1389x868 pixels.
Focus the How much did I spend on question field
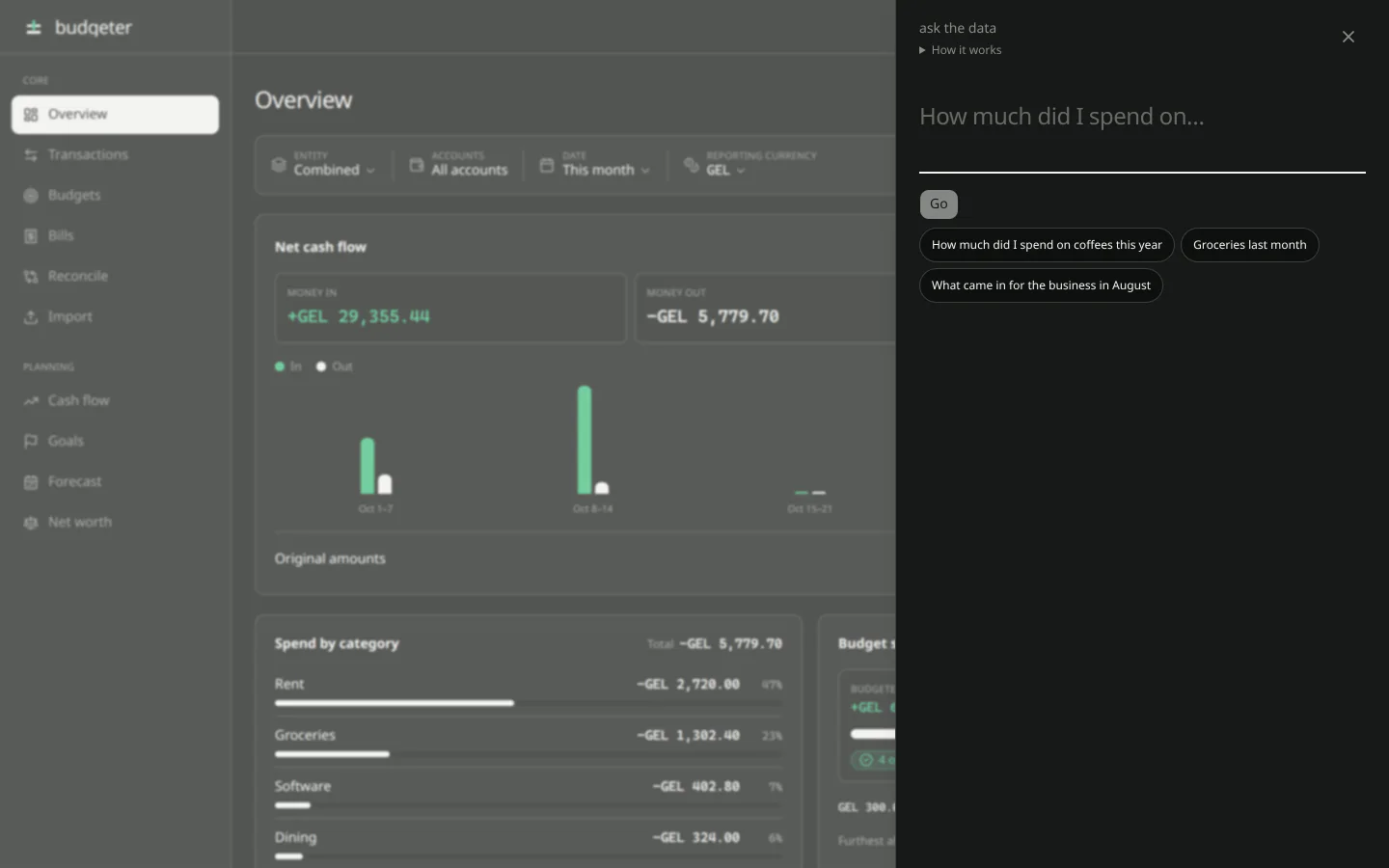point(1142,133)
